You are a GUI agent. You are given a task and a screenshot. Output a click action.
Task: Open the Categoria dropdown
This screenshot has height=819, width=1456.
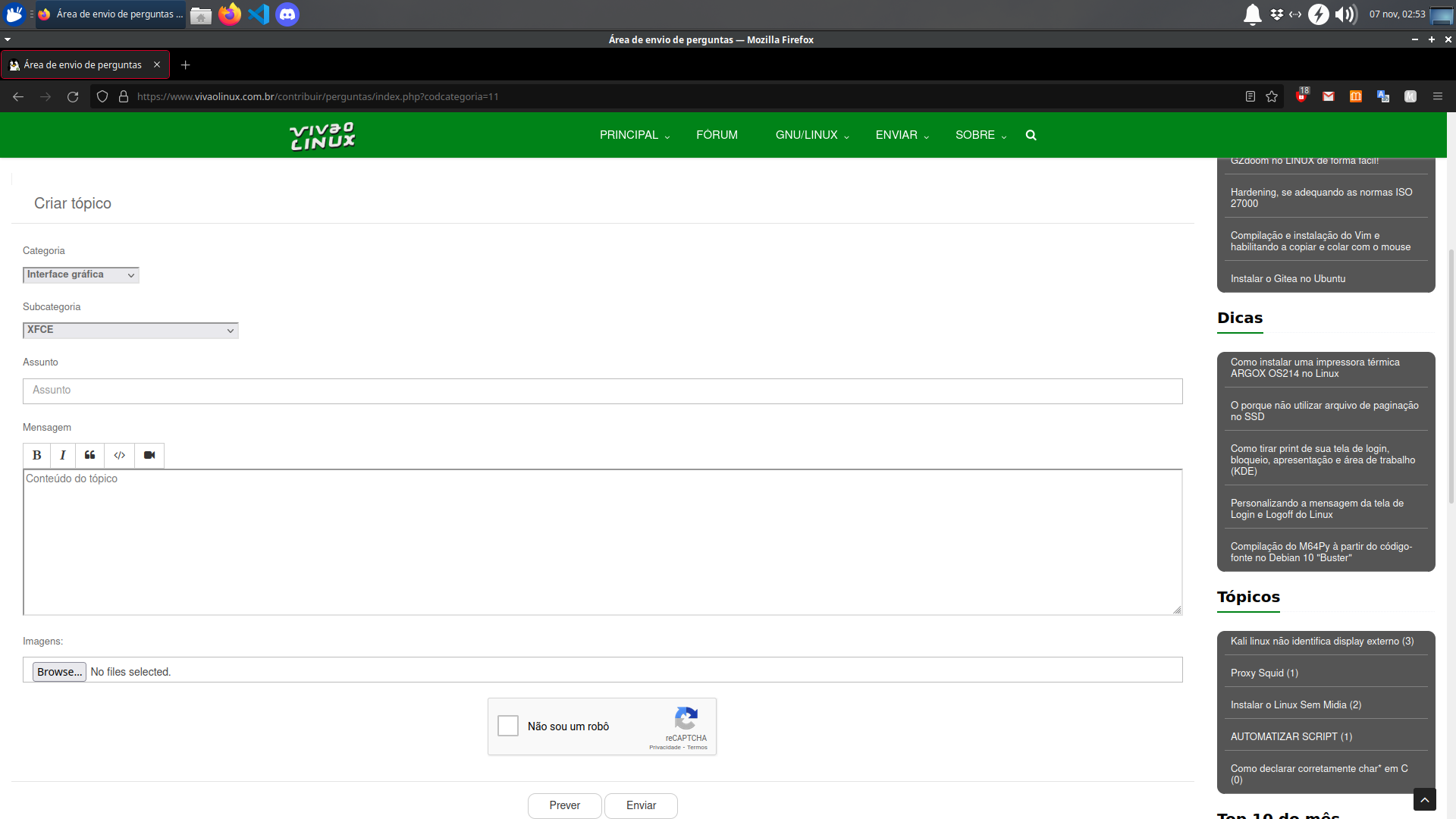coord(80,275)
